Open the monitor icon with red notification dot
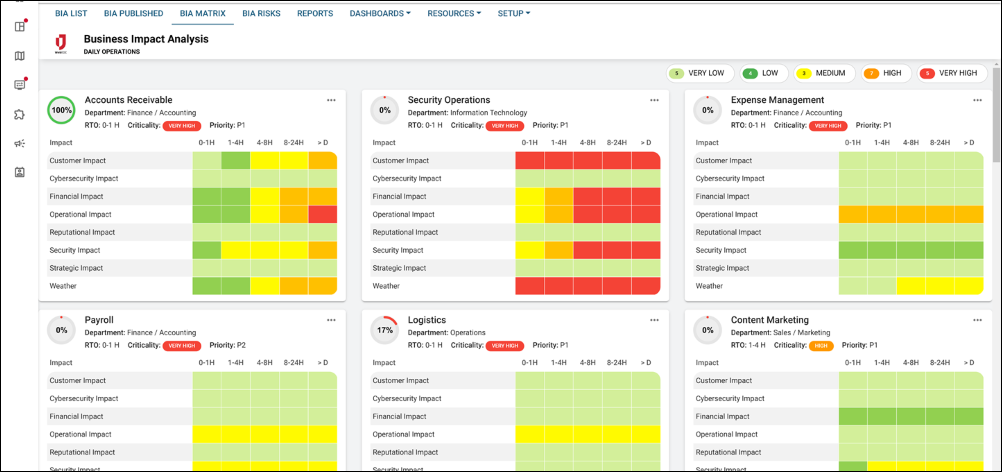The image size is (1002, 472). coord(19,85)
